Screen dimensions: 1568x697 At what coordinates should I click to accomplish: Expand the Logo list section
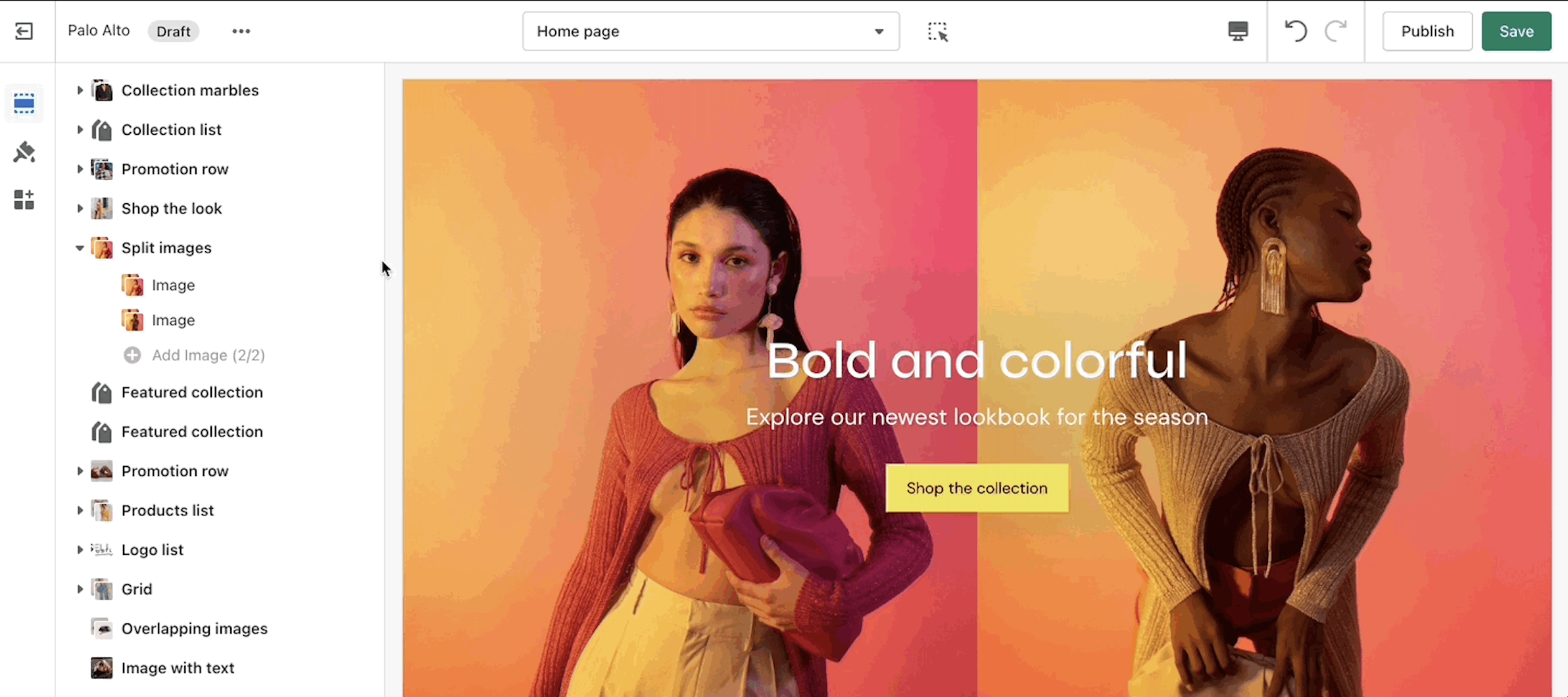click(x=80, y=549)
